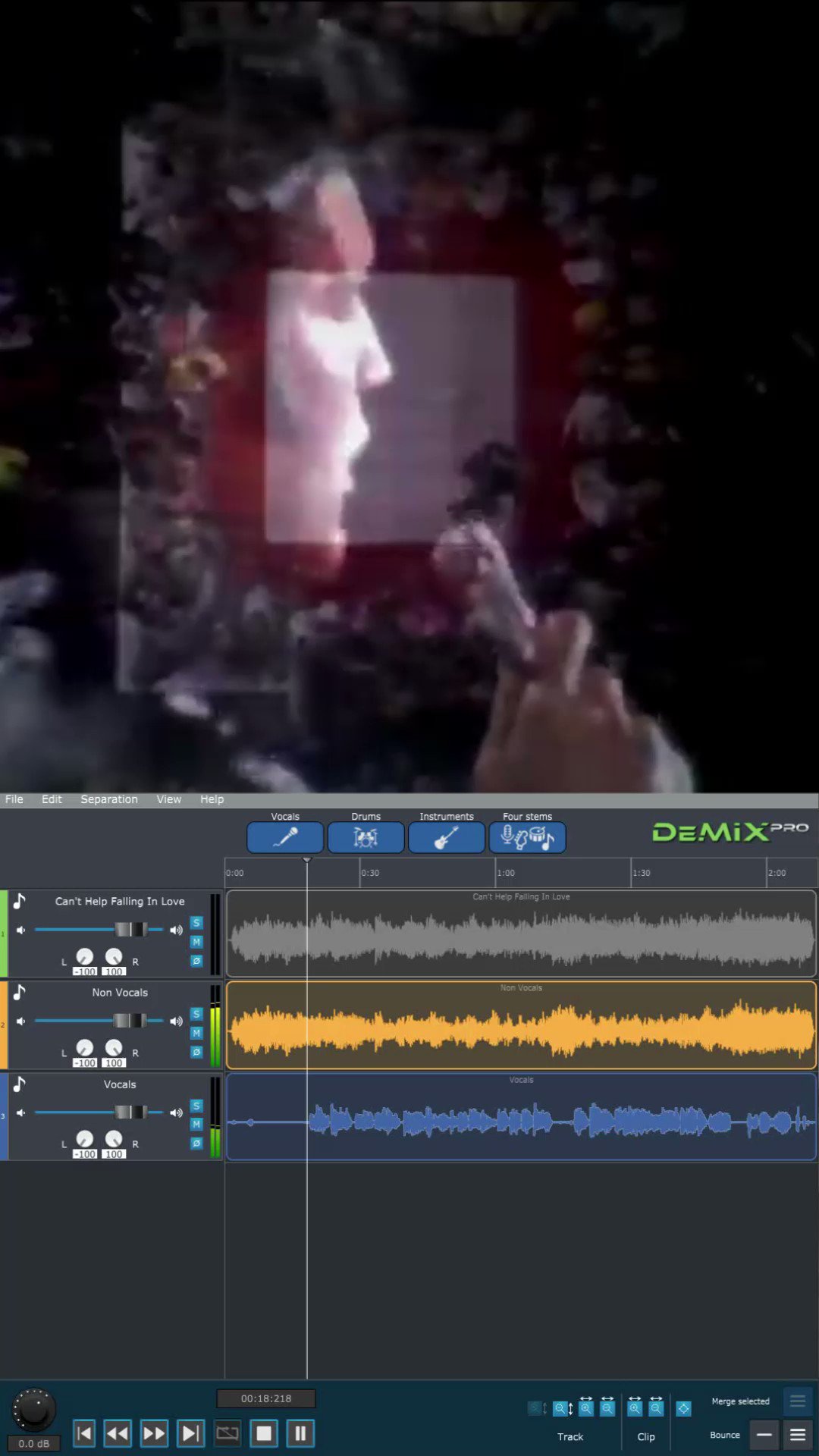Rewind playback
Screen dimensions: 819x1456
click(x=118, y=1433)
